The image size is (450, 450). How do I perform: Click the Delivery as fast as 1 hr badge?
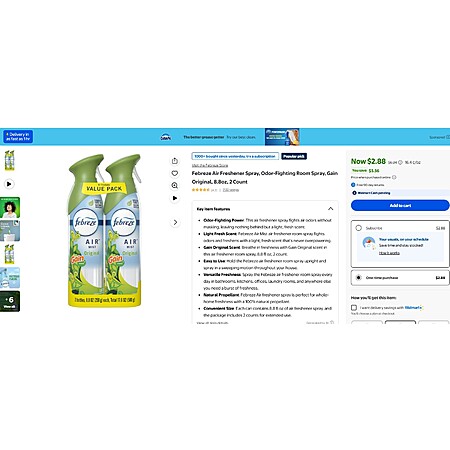pos(18,136)
